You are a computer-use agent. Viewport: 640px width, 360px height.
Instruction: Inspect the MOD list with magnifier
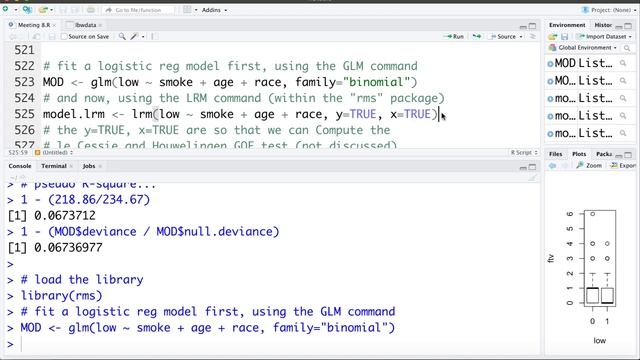tap(623, 63)
